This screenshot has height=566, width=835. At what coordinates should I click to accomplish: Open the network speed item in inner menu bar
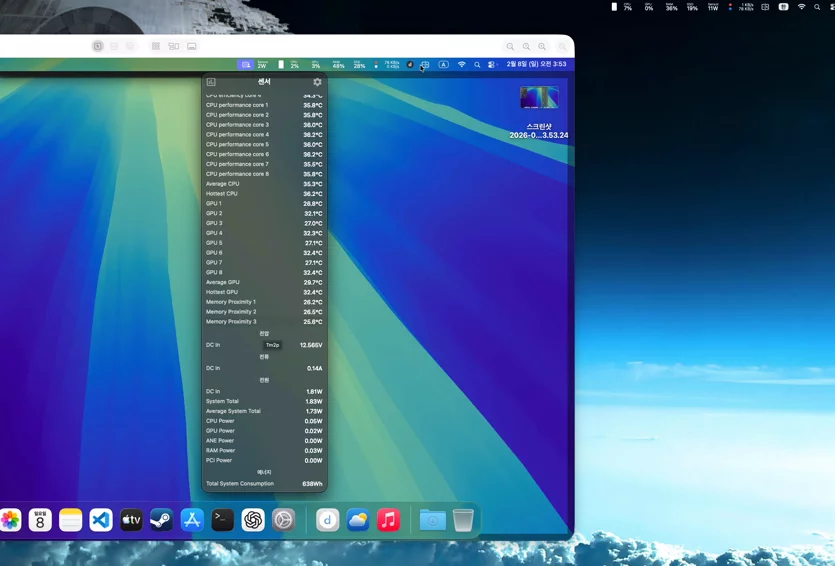(387, 64)
